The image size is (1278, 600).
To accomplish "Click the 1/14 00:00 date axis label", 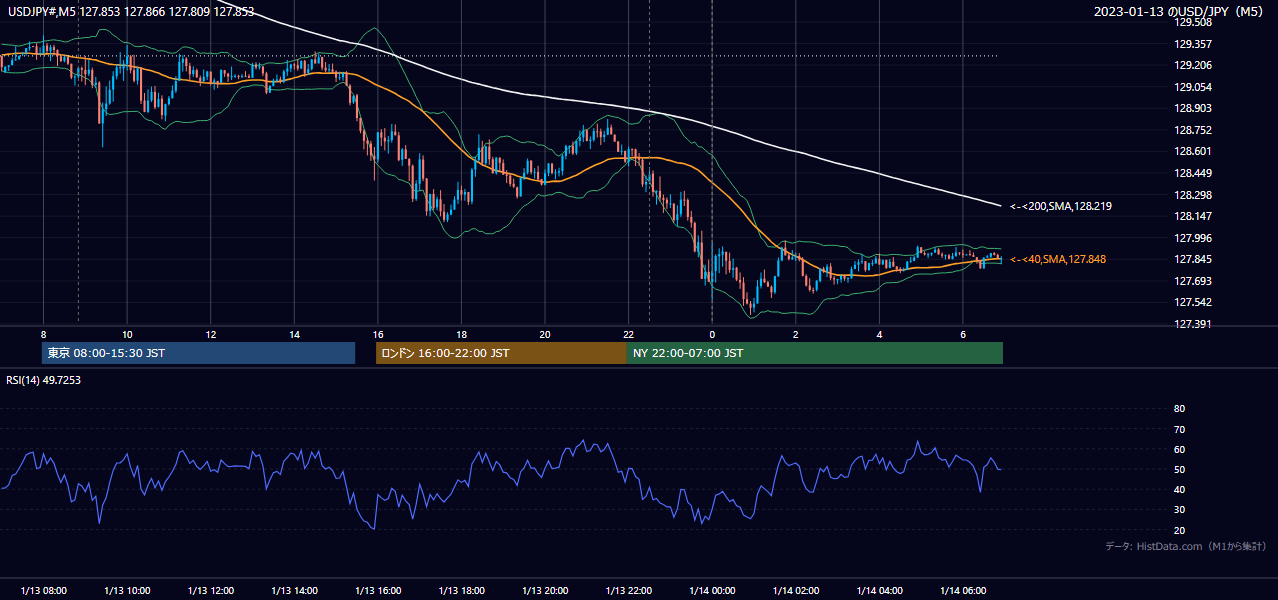I will [x=712, y=591].
